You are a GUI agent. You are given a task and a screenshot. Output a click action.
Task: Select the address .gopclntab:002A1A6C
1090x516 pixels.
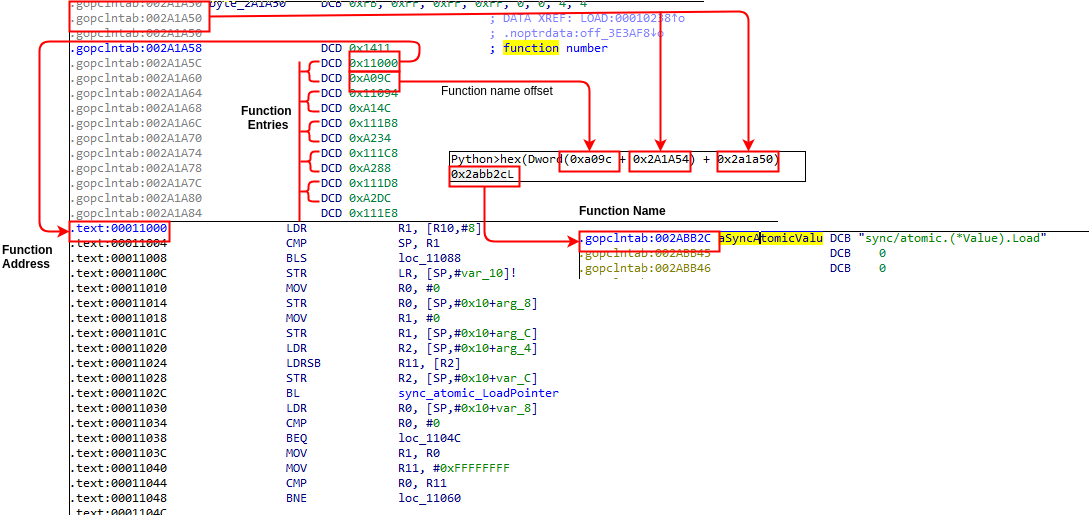point(136,123)
